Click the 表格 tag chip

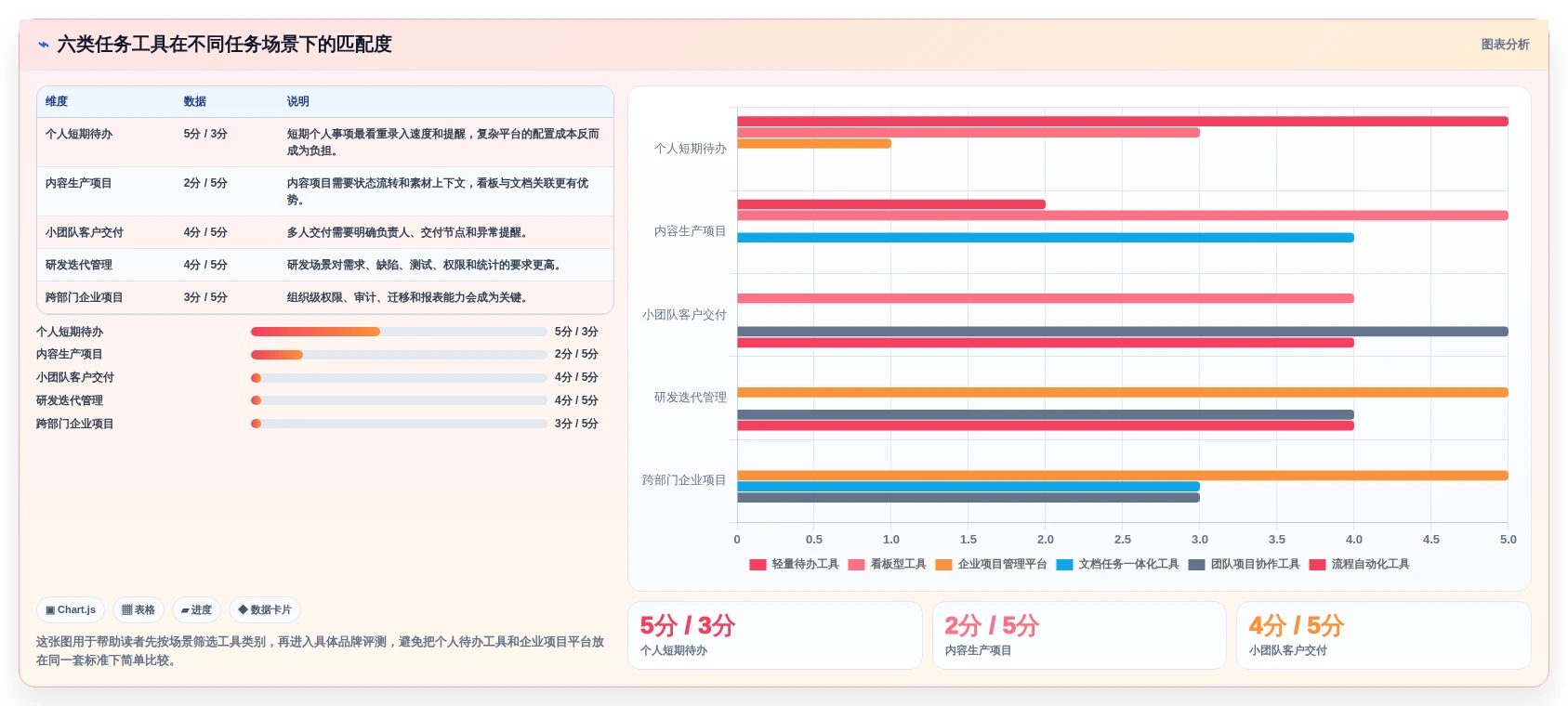point(138,610)
